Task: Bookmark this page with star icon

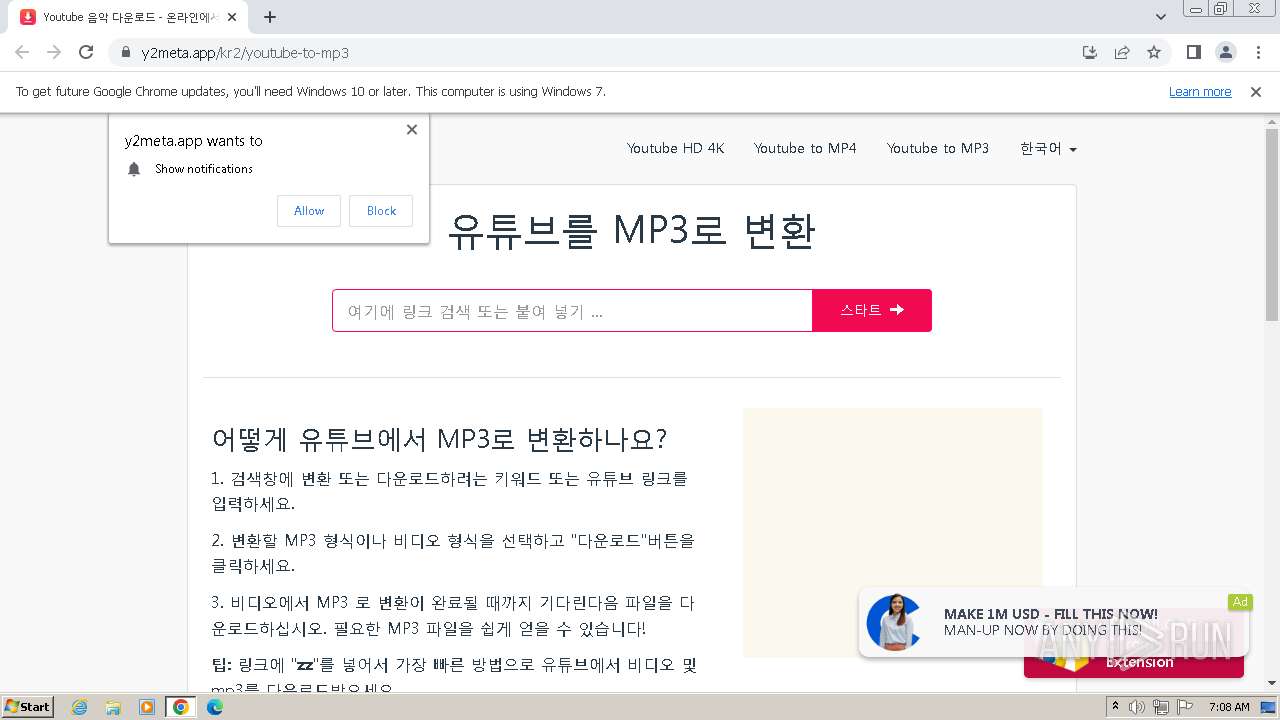Action: (x=1154, y=52)
